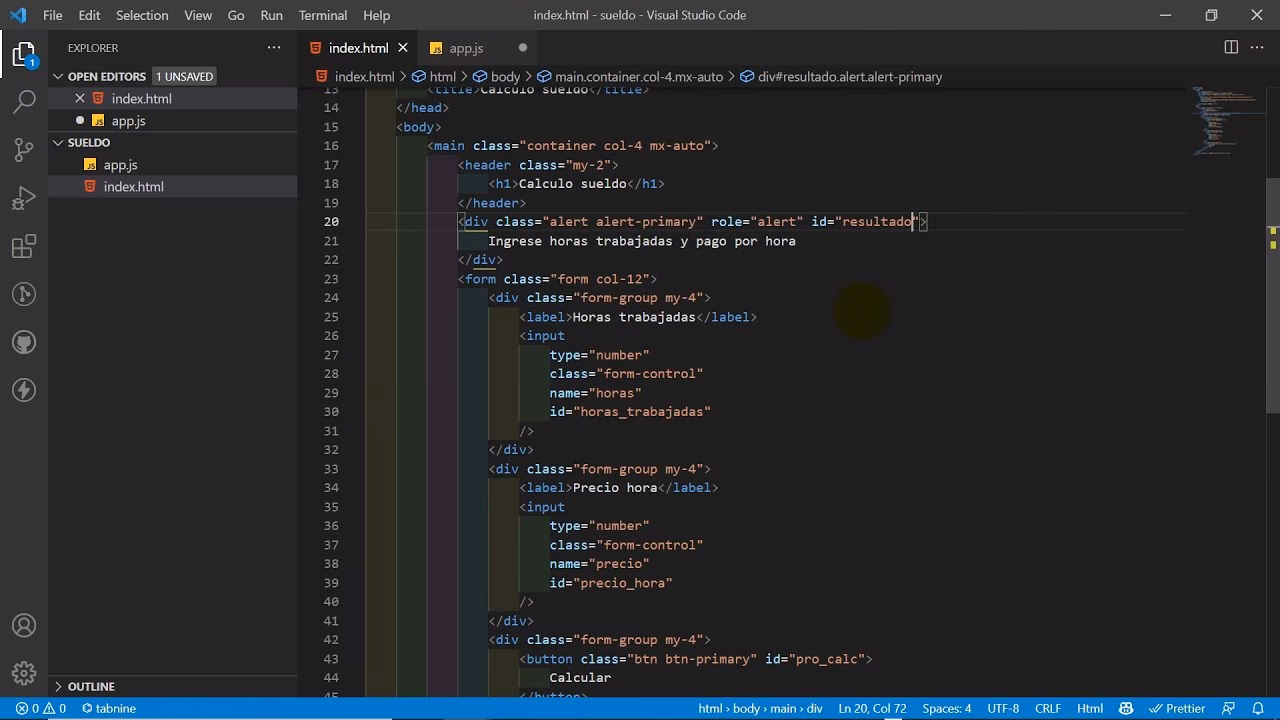Screen dimensions: 1280x720
Task: Open the Accounts icon in activity bar
Action: (x=24, y=626)
